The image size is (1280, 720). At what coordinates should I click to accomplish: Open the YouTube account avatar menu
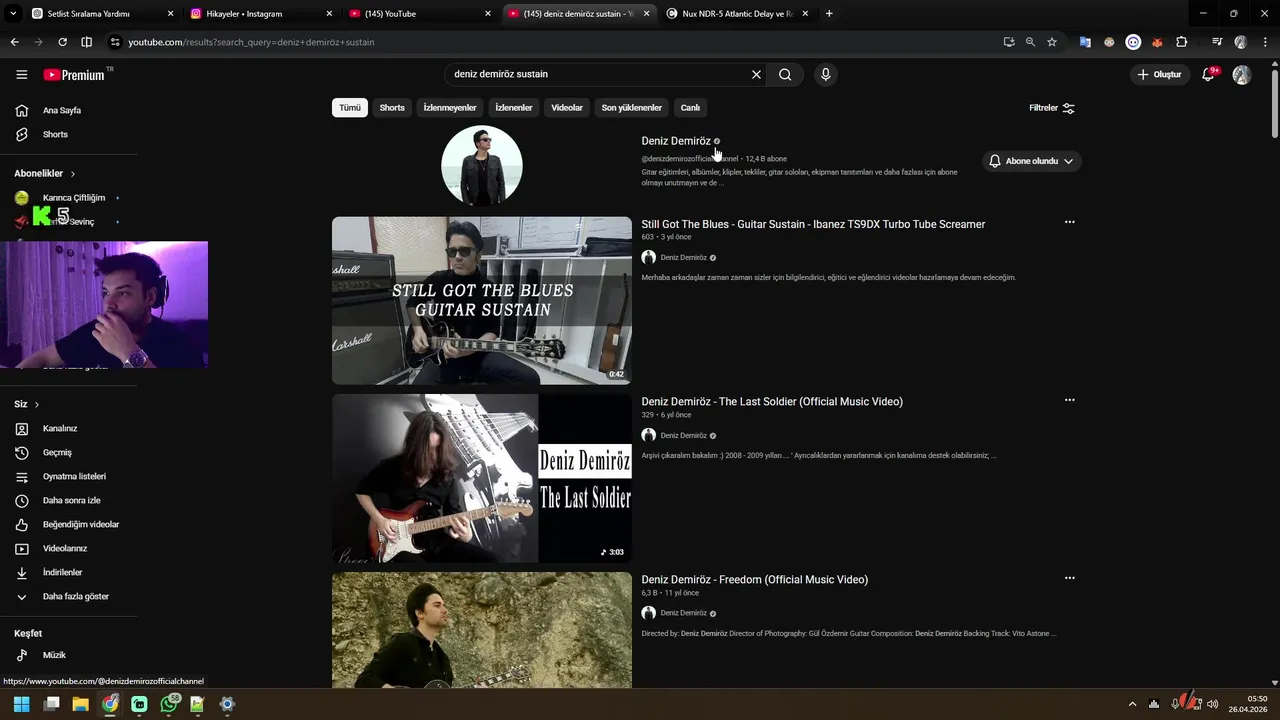[x=1242, y=74]
